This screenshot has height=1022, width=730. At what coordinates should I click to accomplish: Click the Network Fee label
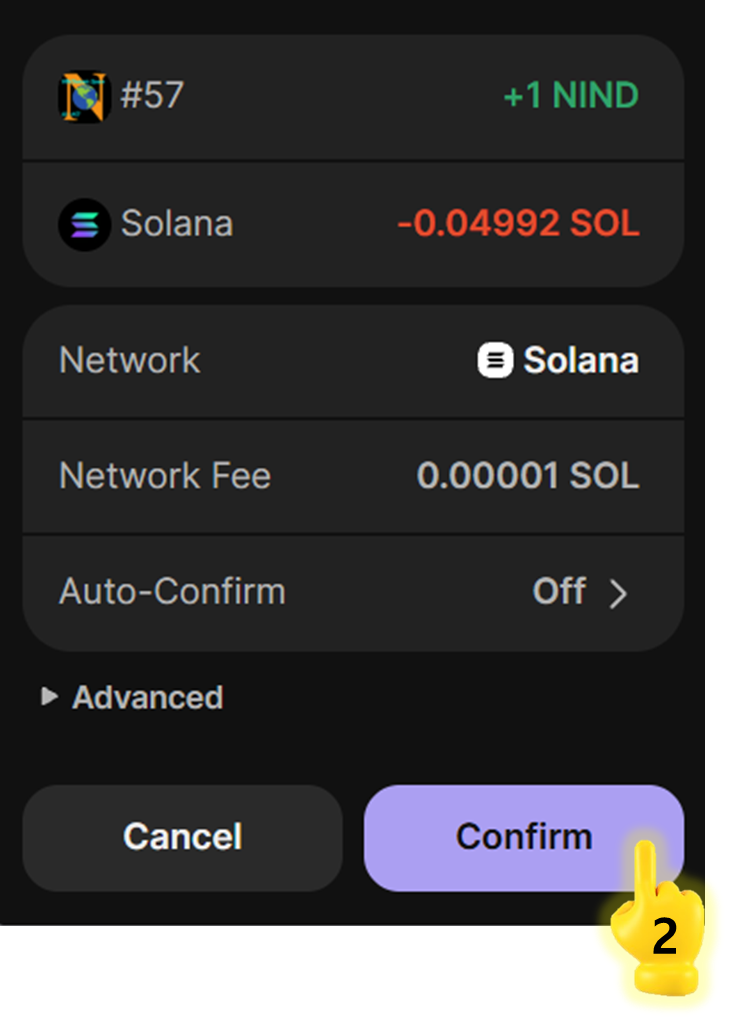(165, 476)
